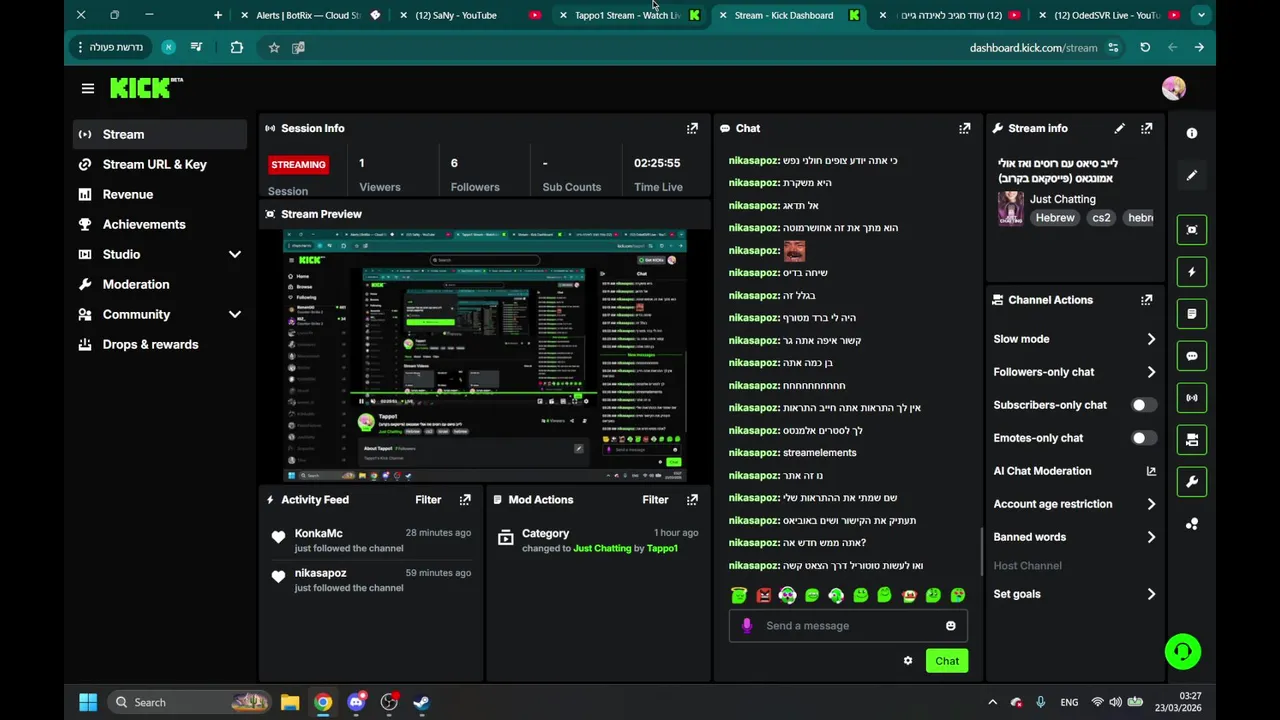
Task: Toggle the chat bubble widget icon
Action: (1192, 356)
